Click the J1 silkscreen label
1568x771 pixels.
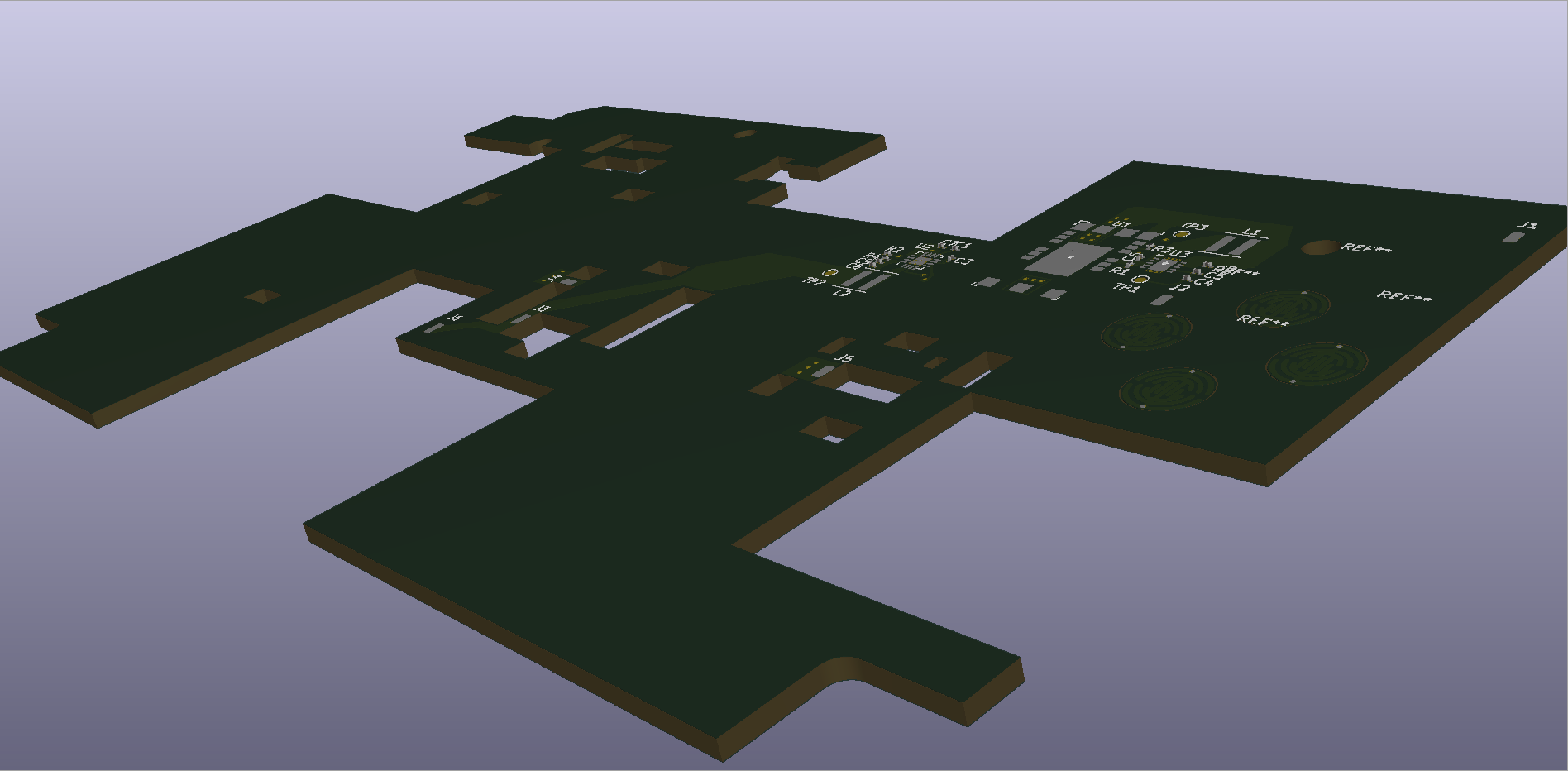(1529, 225)
